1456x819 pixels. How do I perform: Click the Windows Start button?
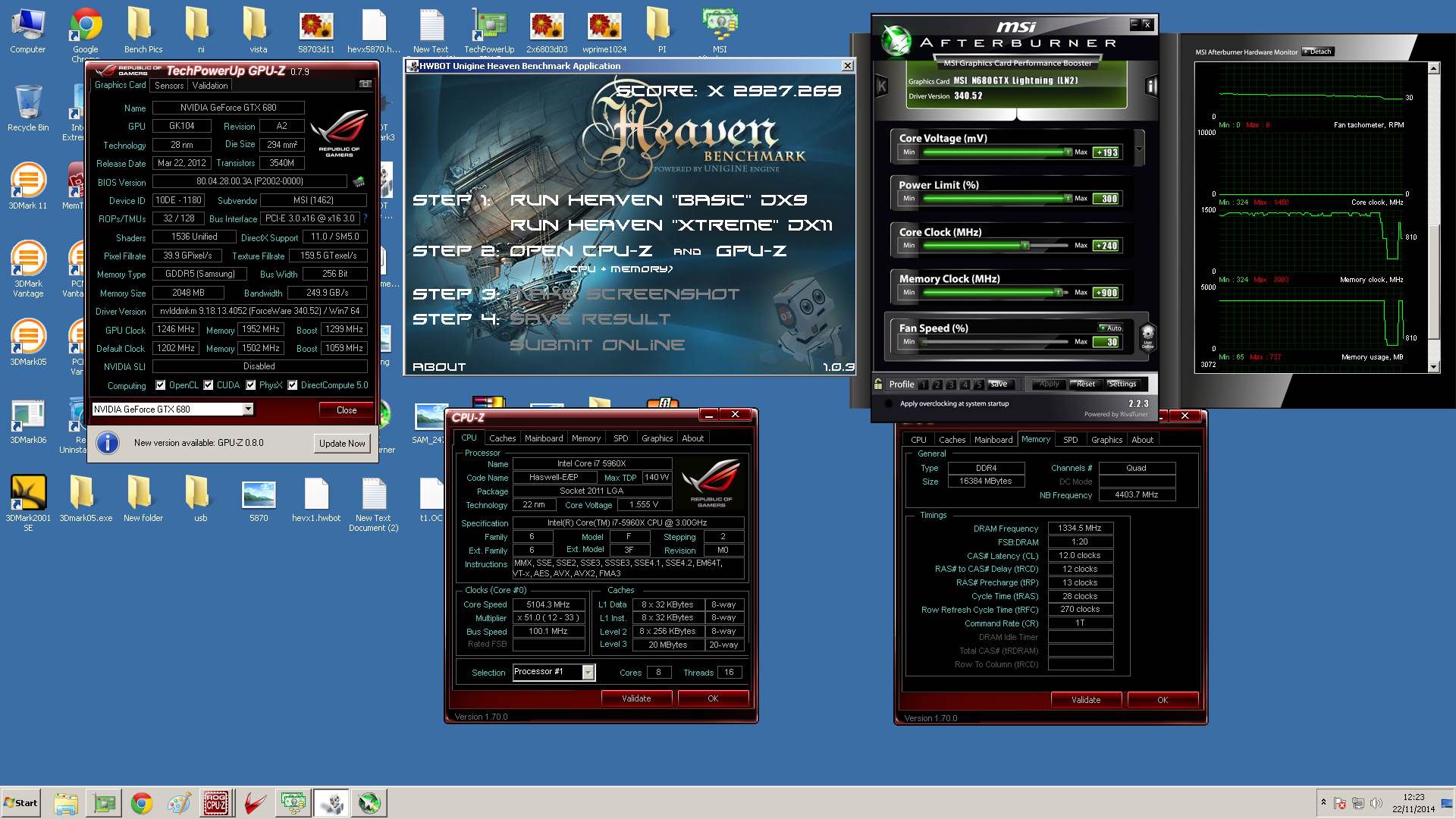(20, 803)
